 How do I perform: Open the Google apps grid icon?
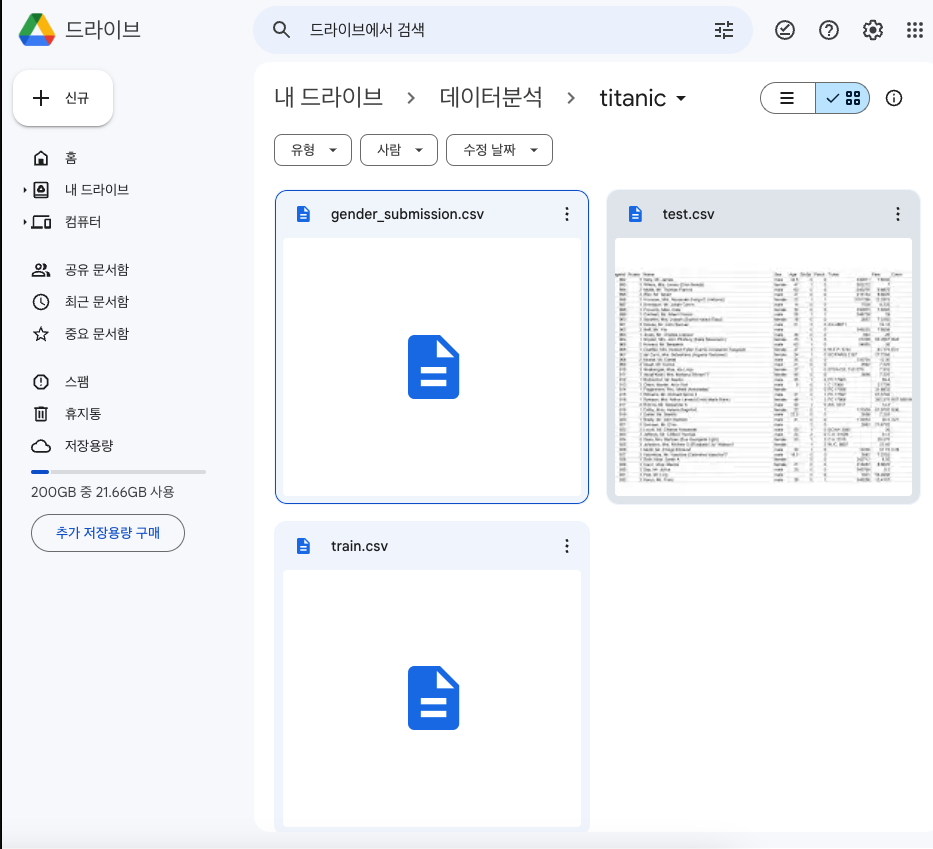tap(915, 30)
